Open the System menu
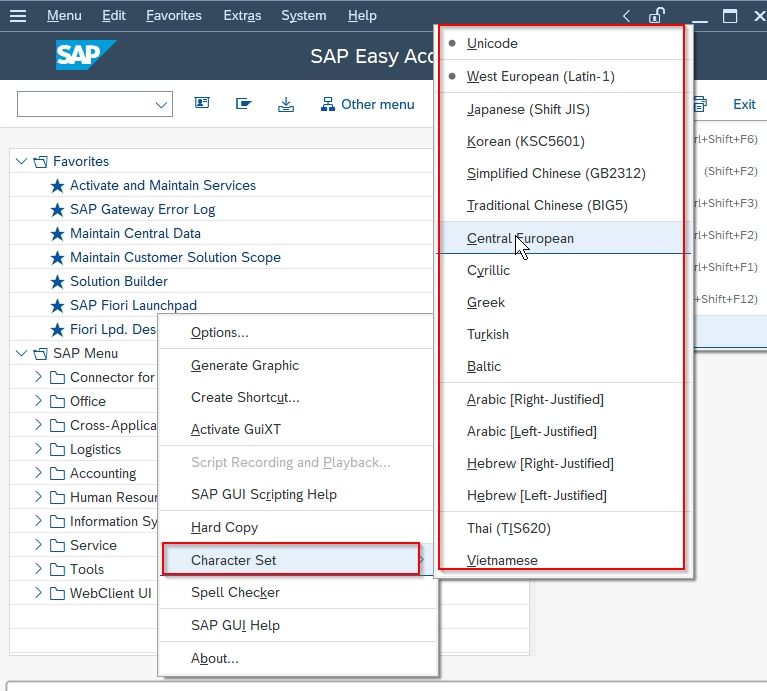This screenshot has width=767, height=691. 303,16
